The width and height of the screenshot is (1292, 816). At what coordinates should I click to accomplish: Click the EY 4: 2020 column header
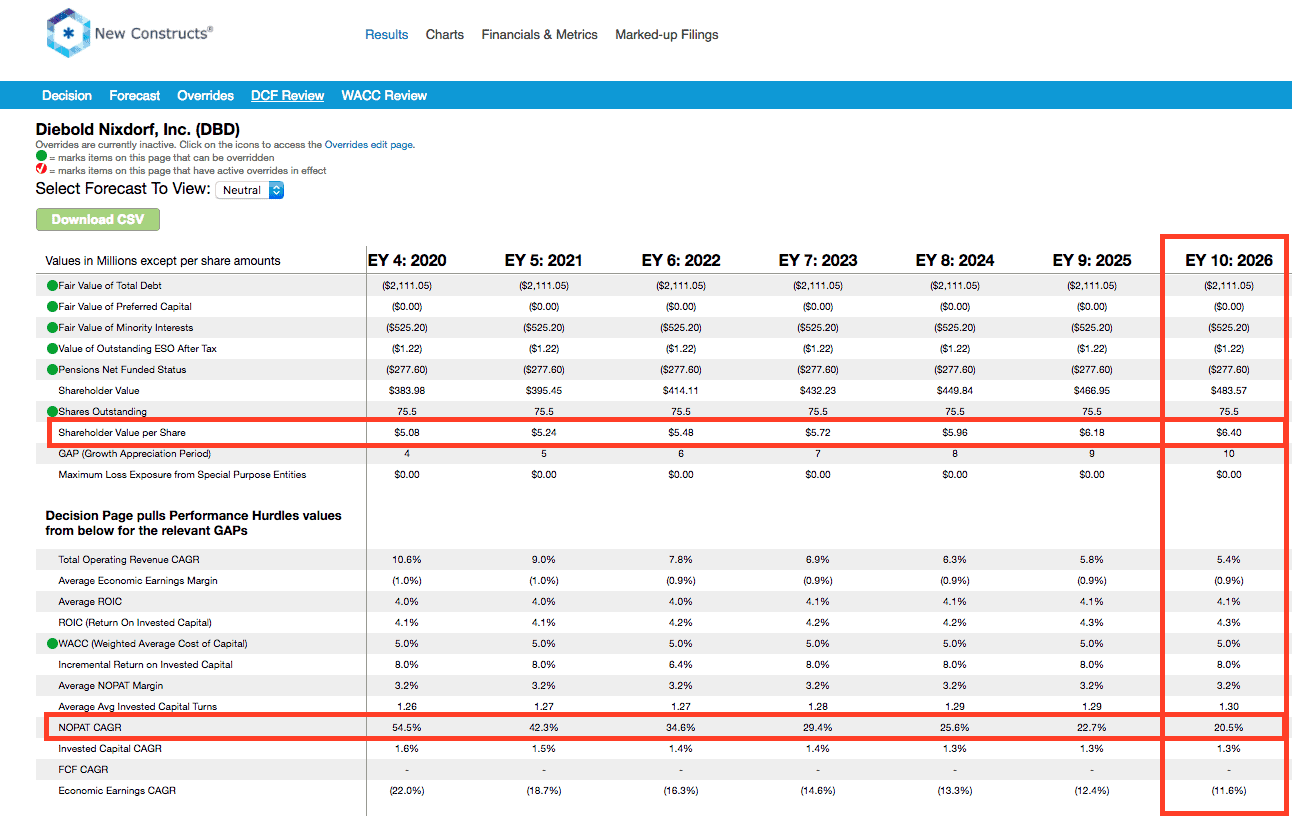[x=407, y=261]
